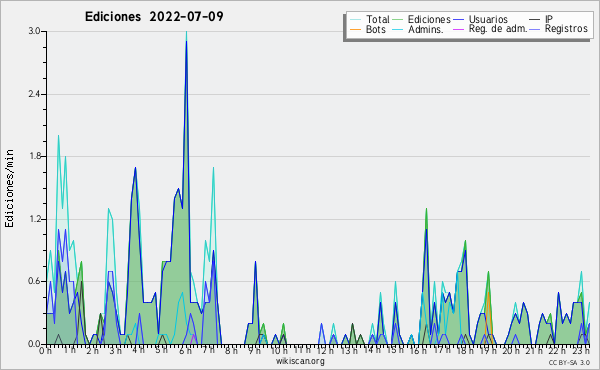Click the 3.0 y-axis value
The height and width of the screenshot is (370, 600).
click(x=34, y=31)
